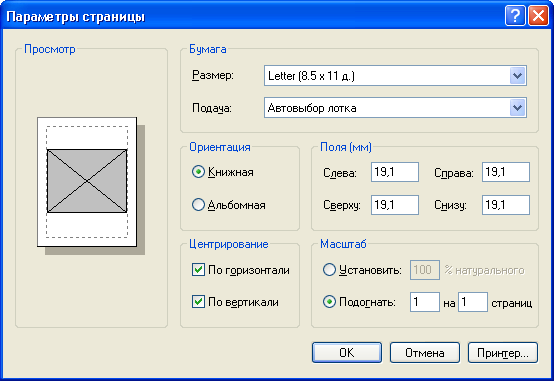This screenshot has height=381, width=554.
Task: Toggle По вертикали centering checkbox
Action: pos(198,302)
